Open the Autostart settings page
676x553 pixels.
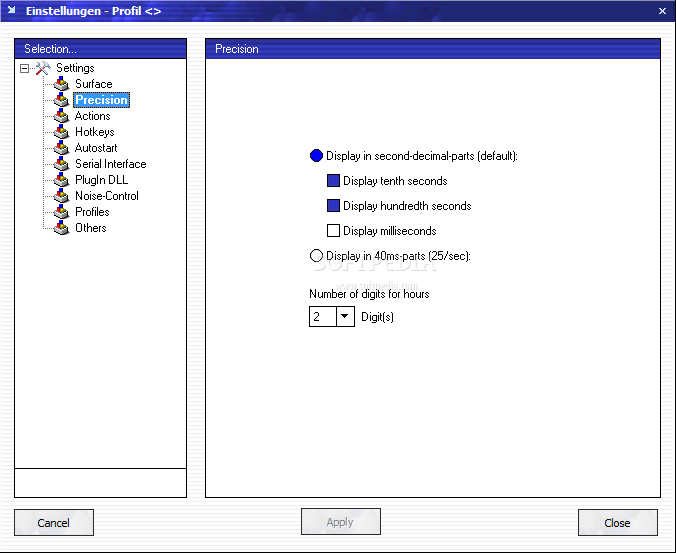coord(96,147)
